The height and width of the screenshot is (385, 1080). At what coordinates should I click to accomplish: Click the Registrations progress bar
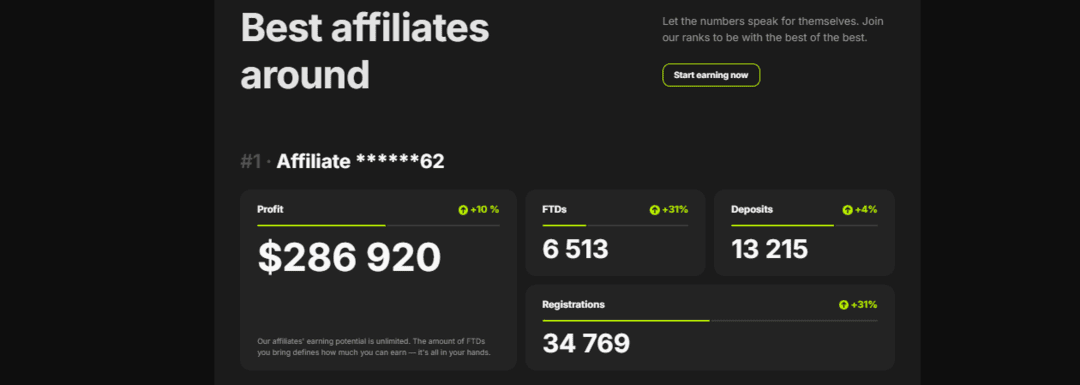click(710, 320)
